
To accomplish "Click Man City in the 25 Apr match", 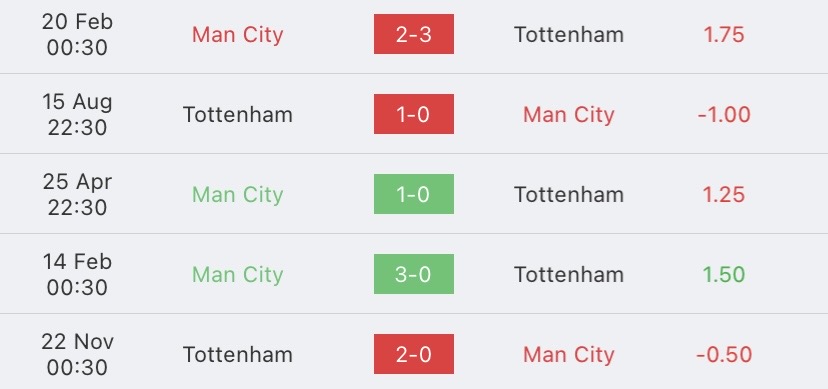I will [238, 195].
